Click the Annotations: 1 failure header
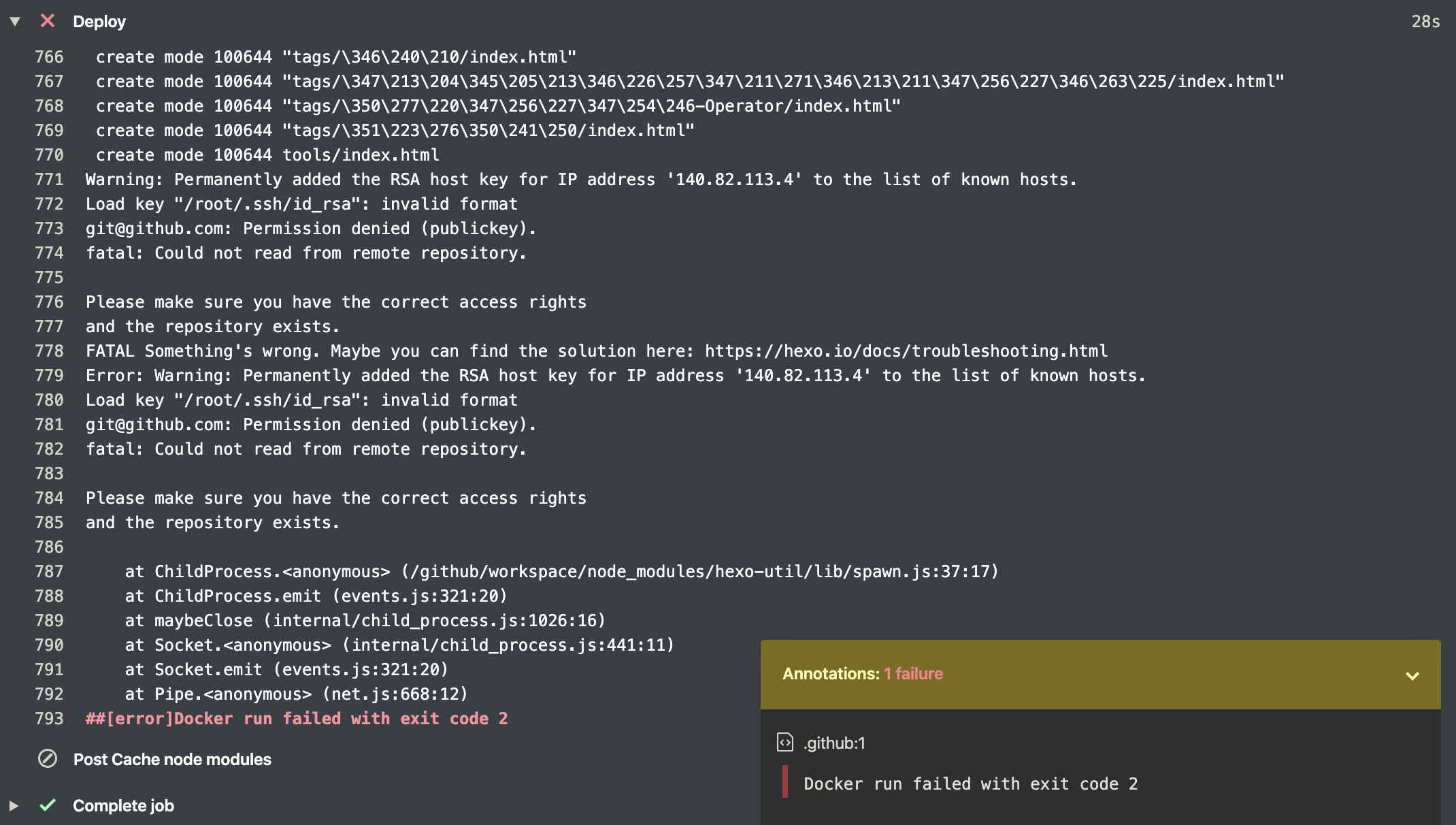 point(862,674)
